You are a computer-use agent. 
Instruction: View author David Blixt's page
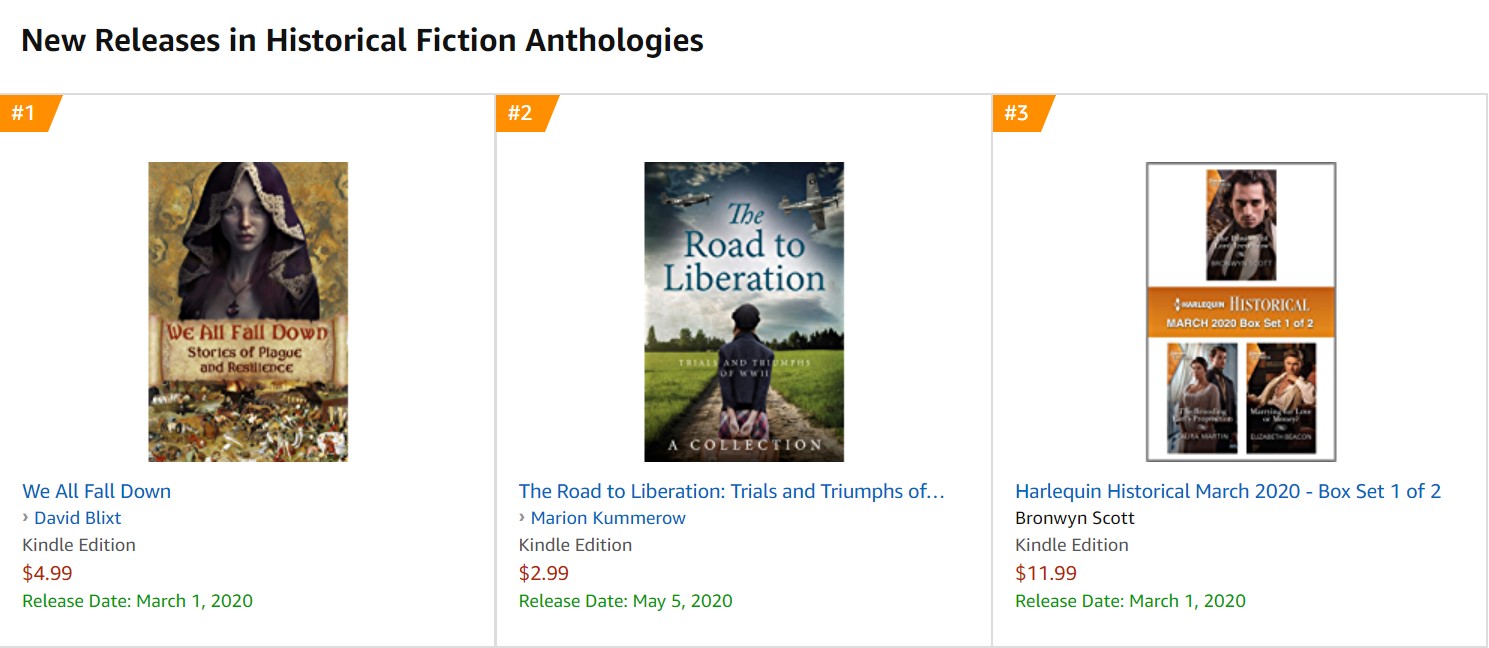[78, 518]
